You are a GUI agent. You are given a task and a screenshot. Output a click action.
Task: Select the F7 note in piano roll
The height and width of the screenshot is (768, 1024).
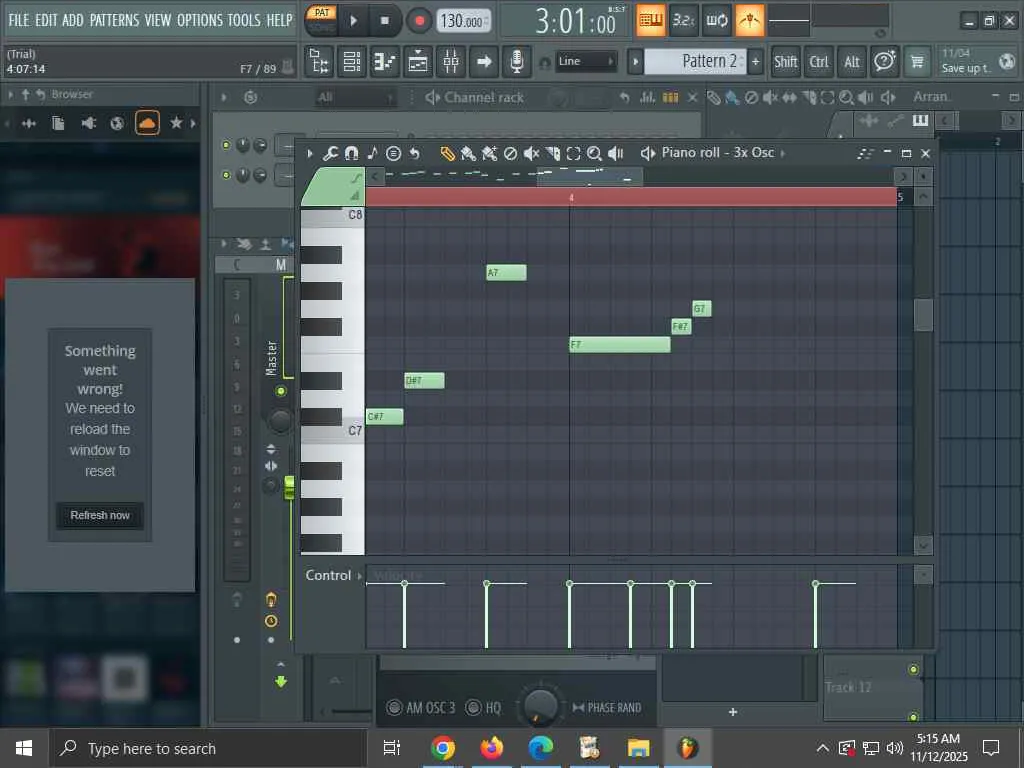tap(620, 344)
